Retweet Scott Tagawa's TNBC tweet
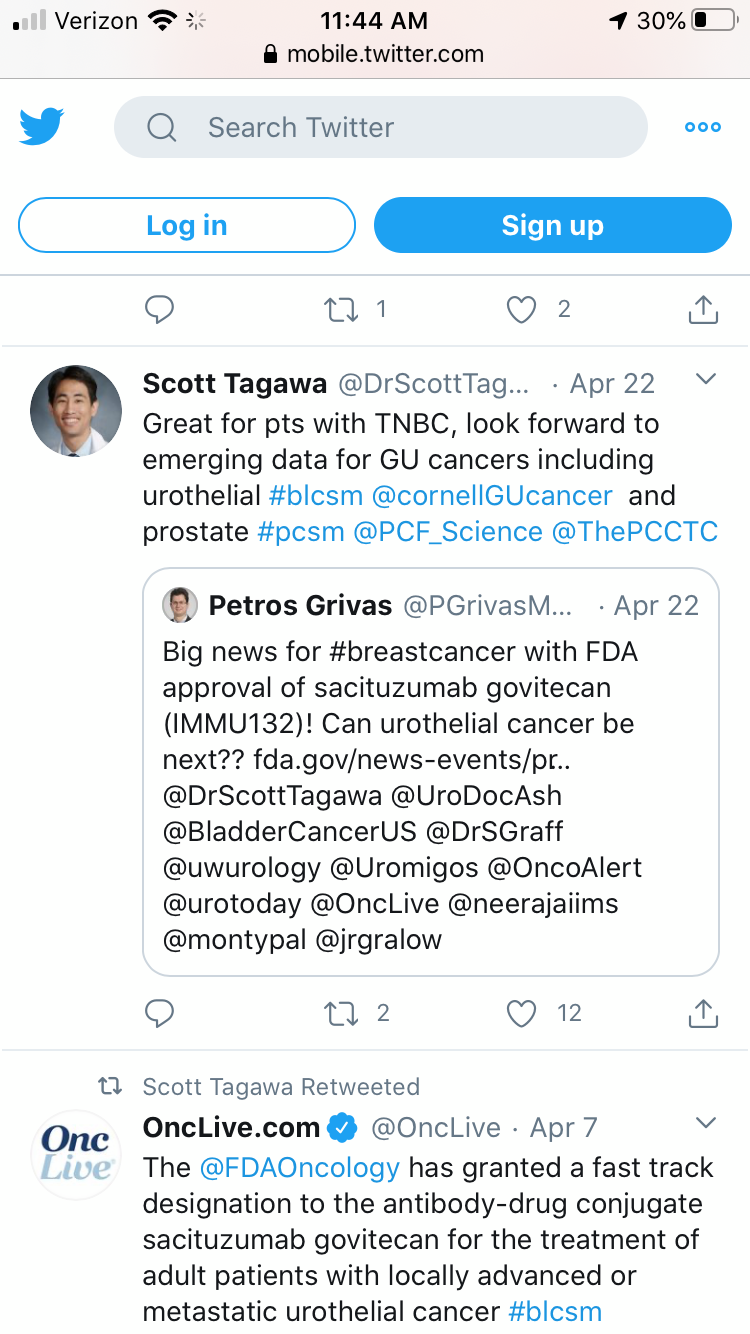 [x=342, y=1014]
